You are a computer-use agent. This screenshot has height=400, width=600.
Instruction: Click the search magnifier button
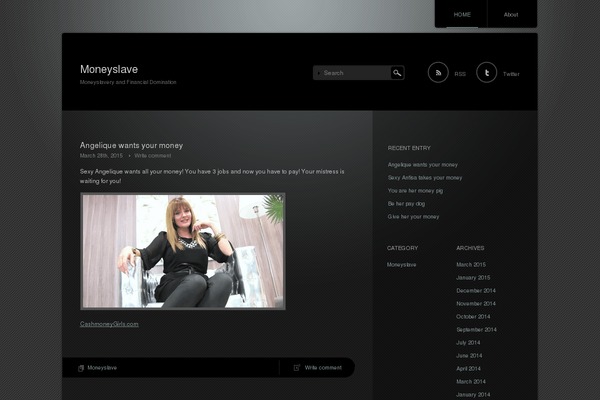[397, 73]
